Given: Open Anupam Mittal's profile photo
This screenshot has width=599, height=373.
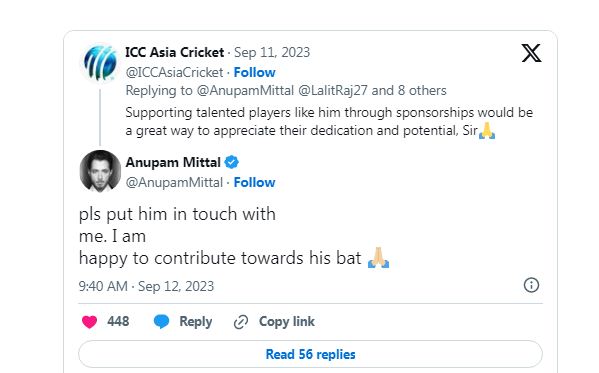Looking at the screenshot, I should (100, 170).
